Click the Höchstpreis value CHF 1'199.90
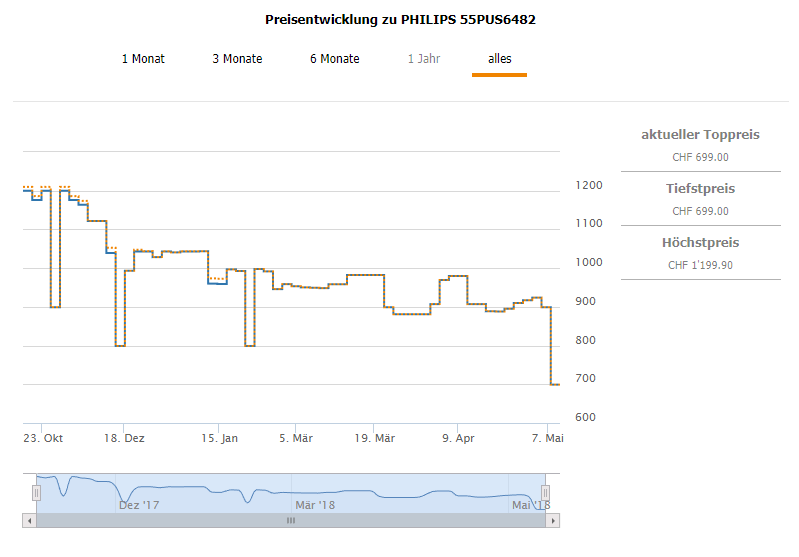This screenshot has height=557, width=799. [x=700, y=265]
